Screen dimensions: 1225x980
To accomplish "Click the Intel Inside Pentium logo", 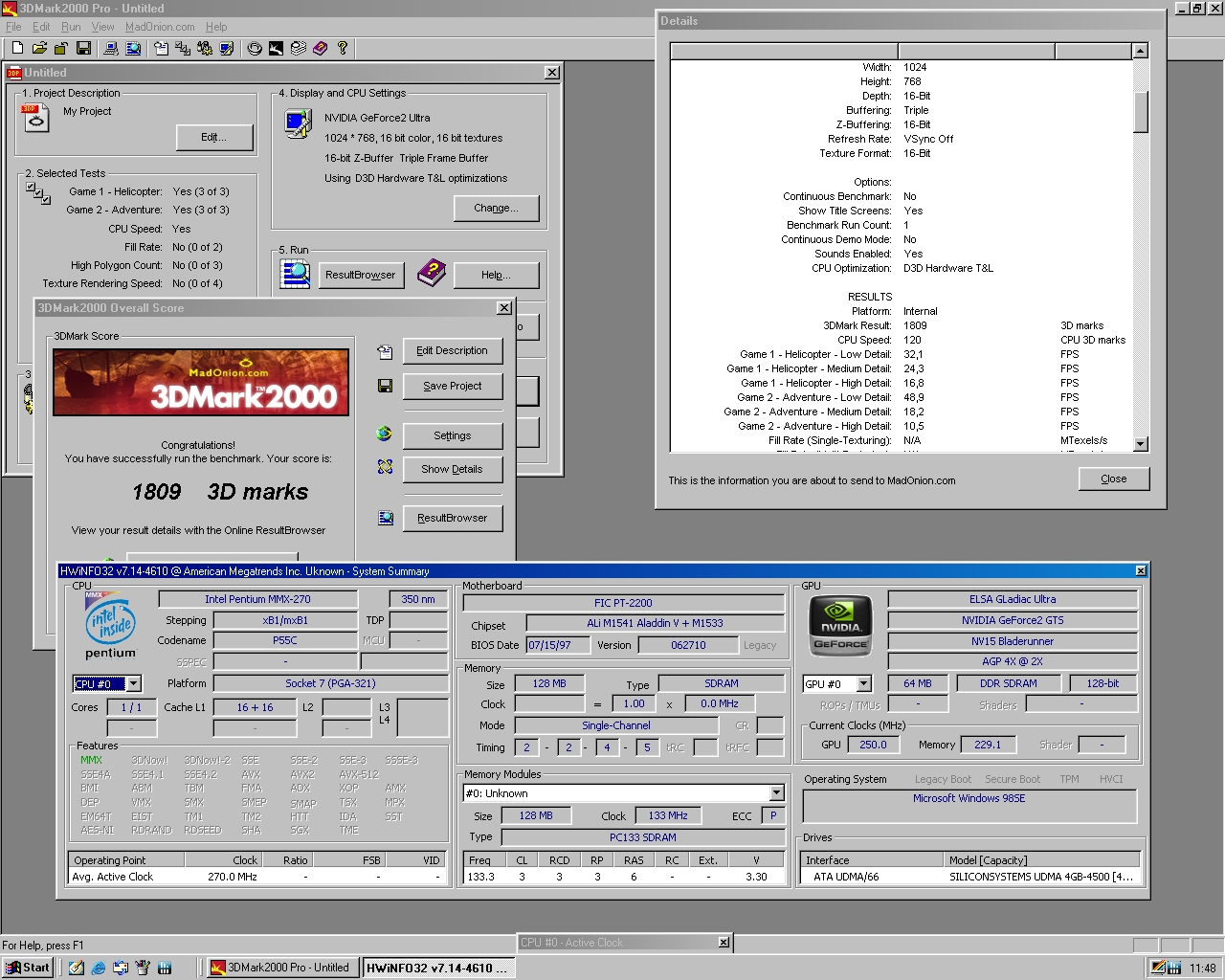I will pyautogui.click(x=109, y=625).
